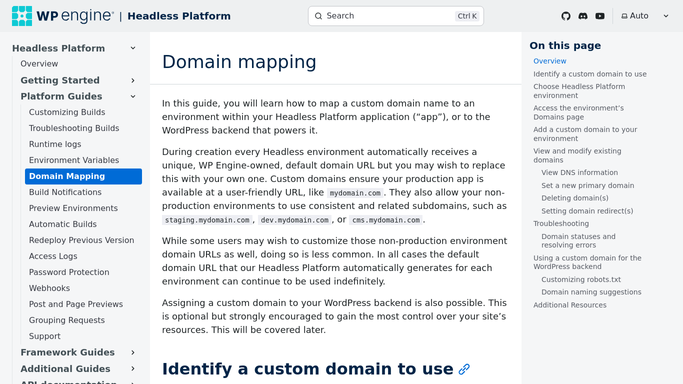The image size is (683, 384).
Task: Jump to View DNS information
Action: (579, 172)
